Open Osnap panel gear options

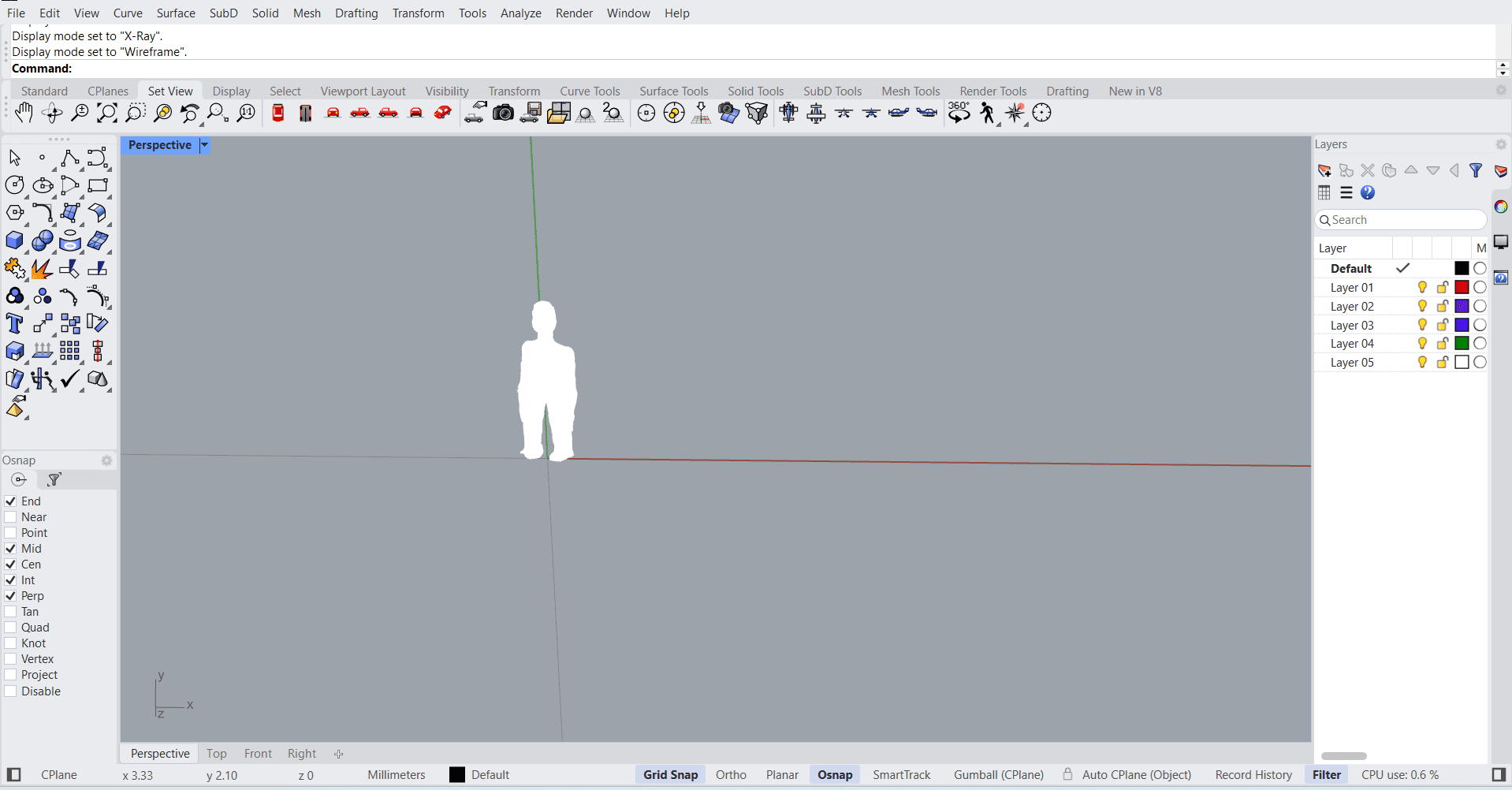coord(106,460)
